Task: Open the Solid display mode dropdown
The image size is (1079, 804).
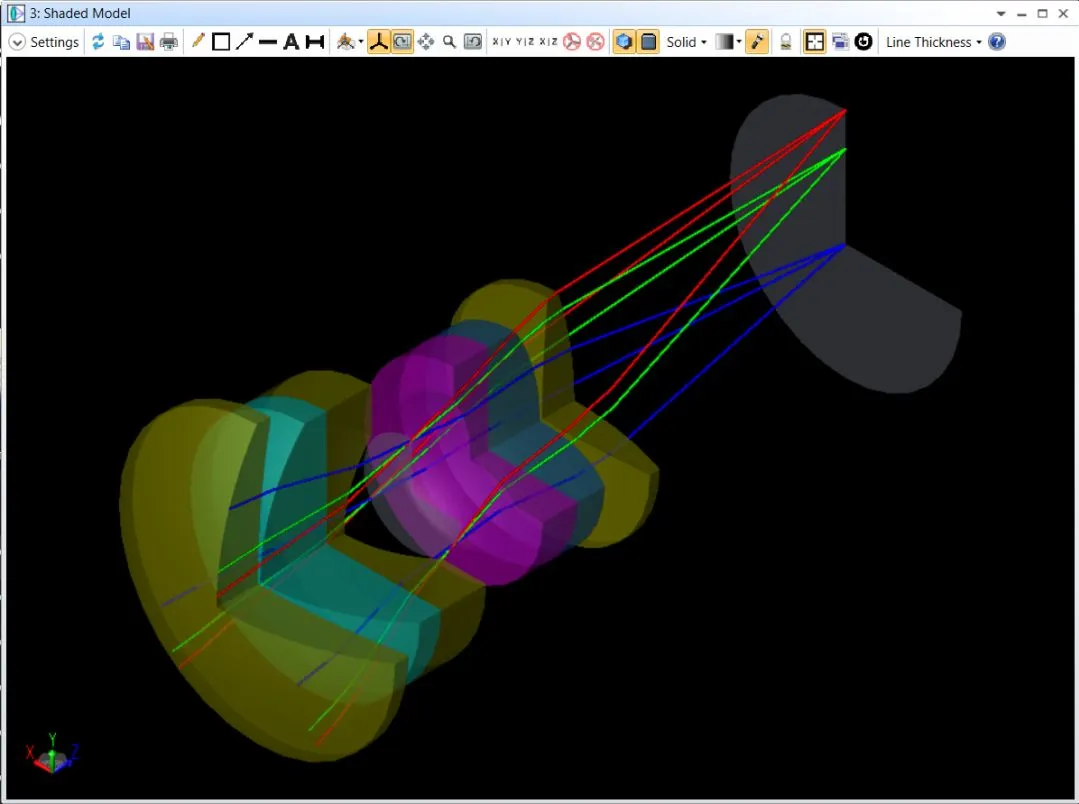Action: pyautogui.click(x=686, y=42)
